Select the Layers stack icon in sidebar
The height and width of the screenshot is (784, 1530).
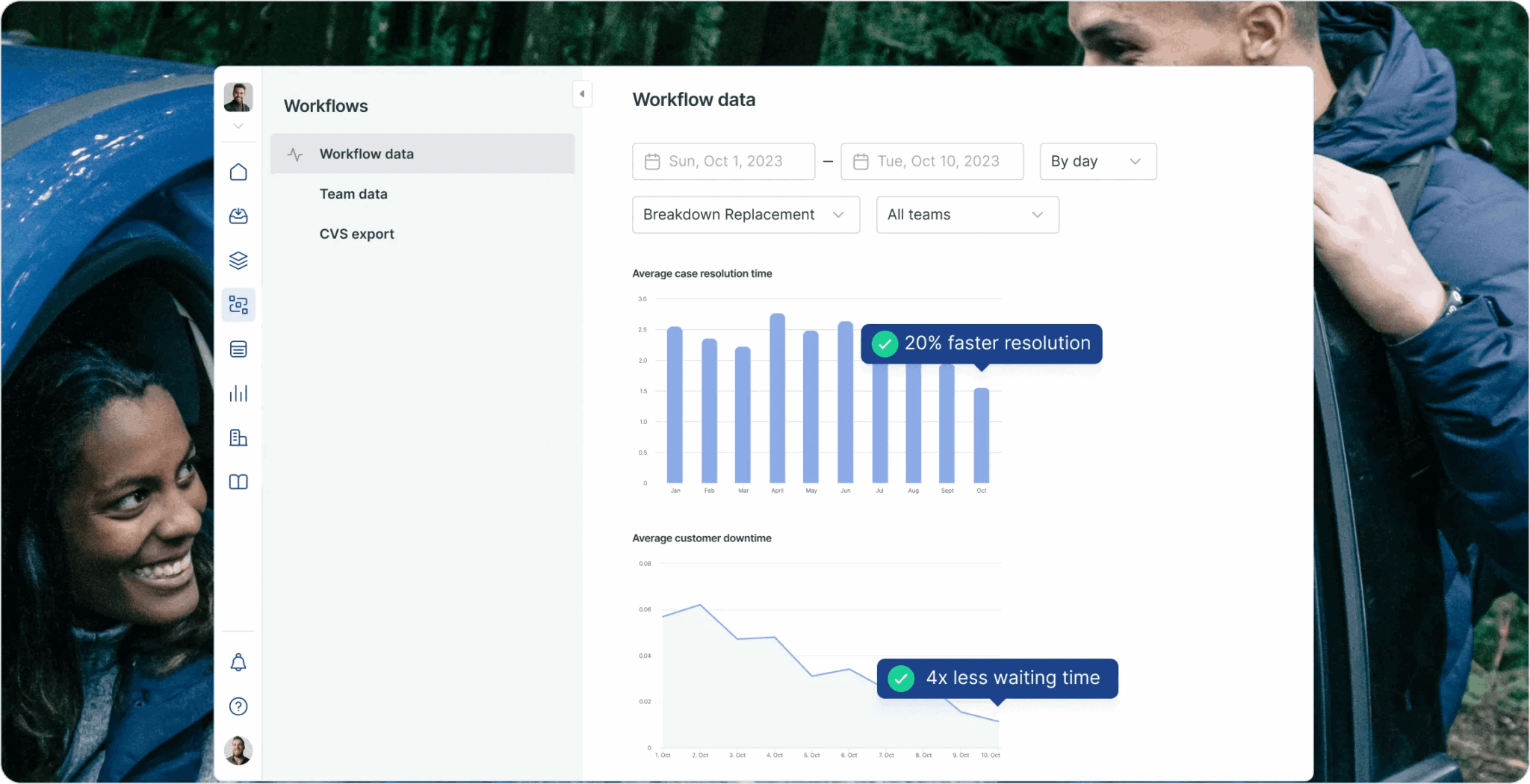[x=238, y=261]
